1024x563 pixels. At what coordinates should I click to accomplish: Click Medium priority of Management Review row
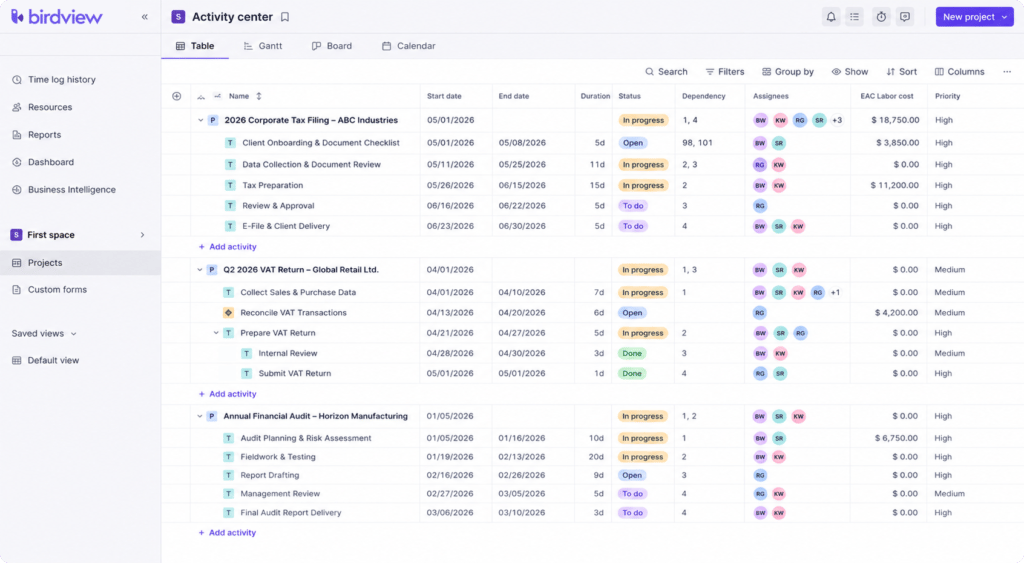949,494
